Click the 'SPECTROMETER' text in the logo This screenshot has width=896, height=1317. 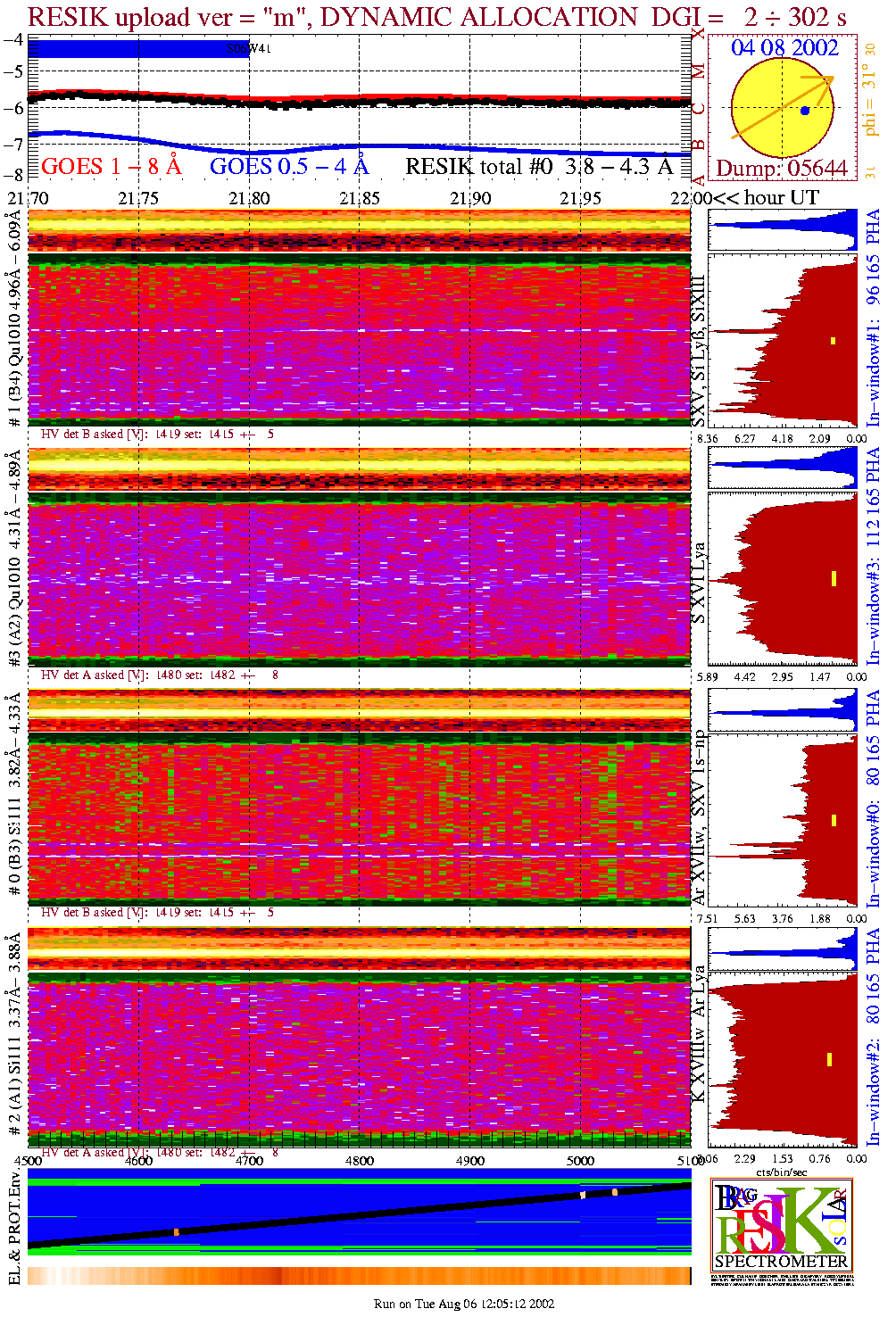[782, 1261]
